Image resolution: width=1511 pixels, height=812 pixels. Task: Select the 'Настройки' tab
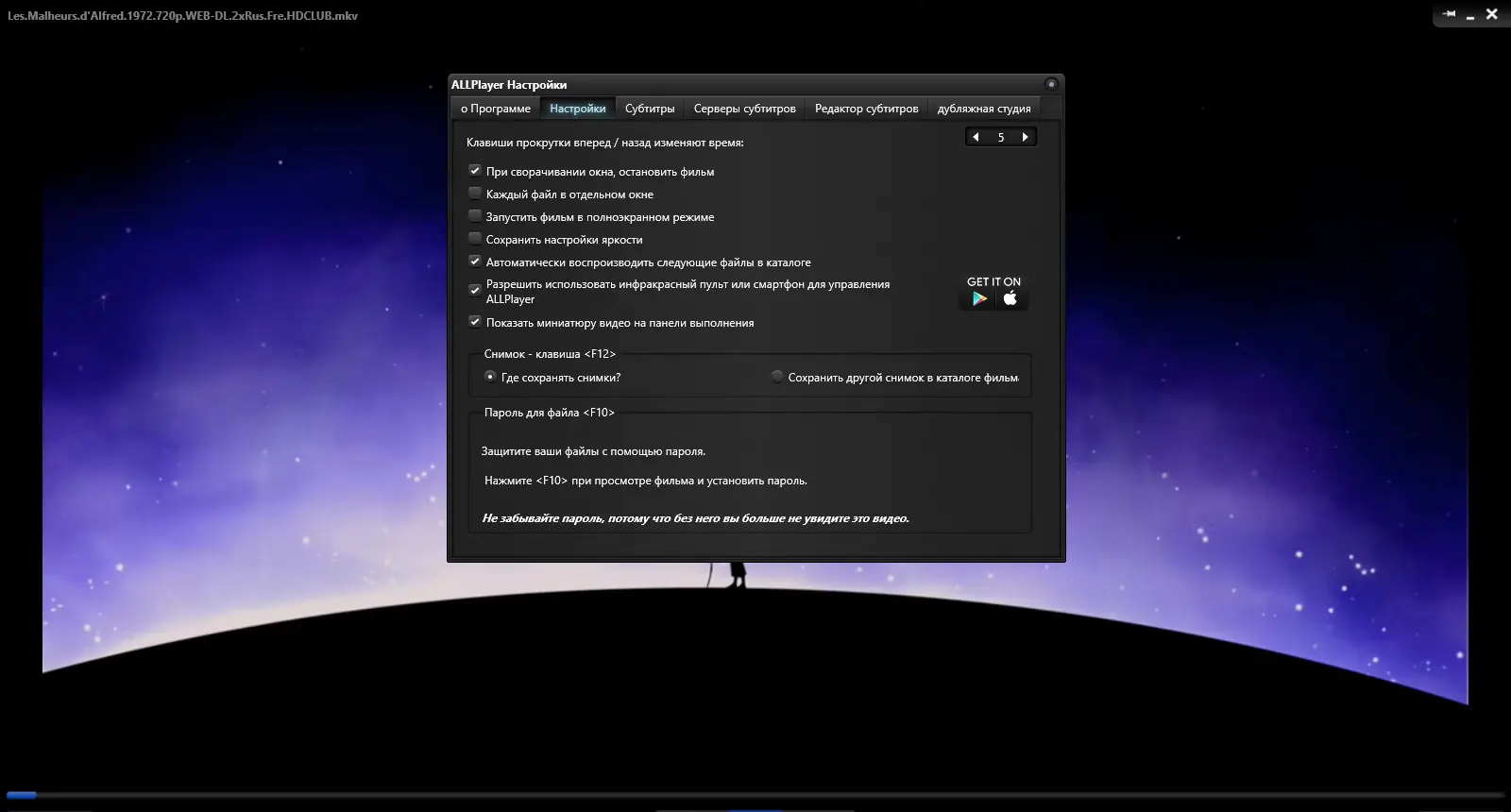(x=578, y=109)
